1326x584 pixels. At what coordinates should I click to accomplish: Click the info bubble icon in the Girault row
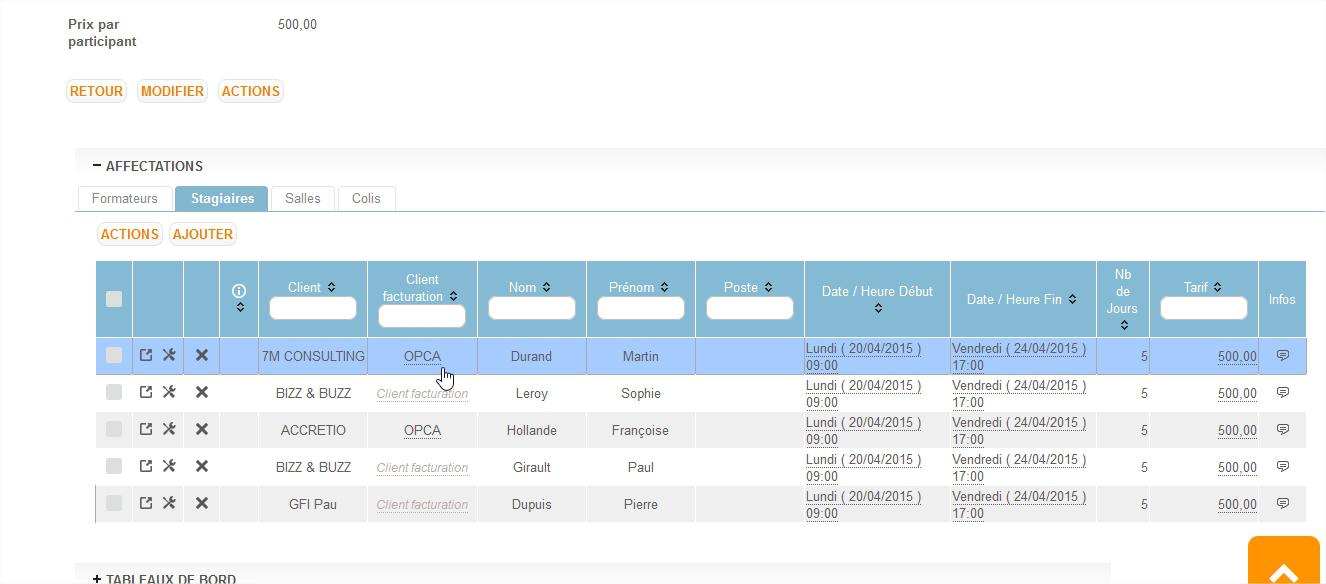(x=1282, y=466)
